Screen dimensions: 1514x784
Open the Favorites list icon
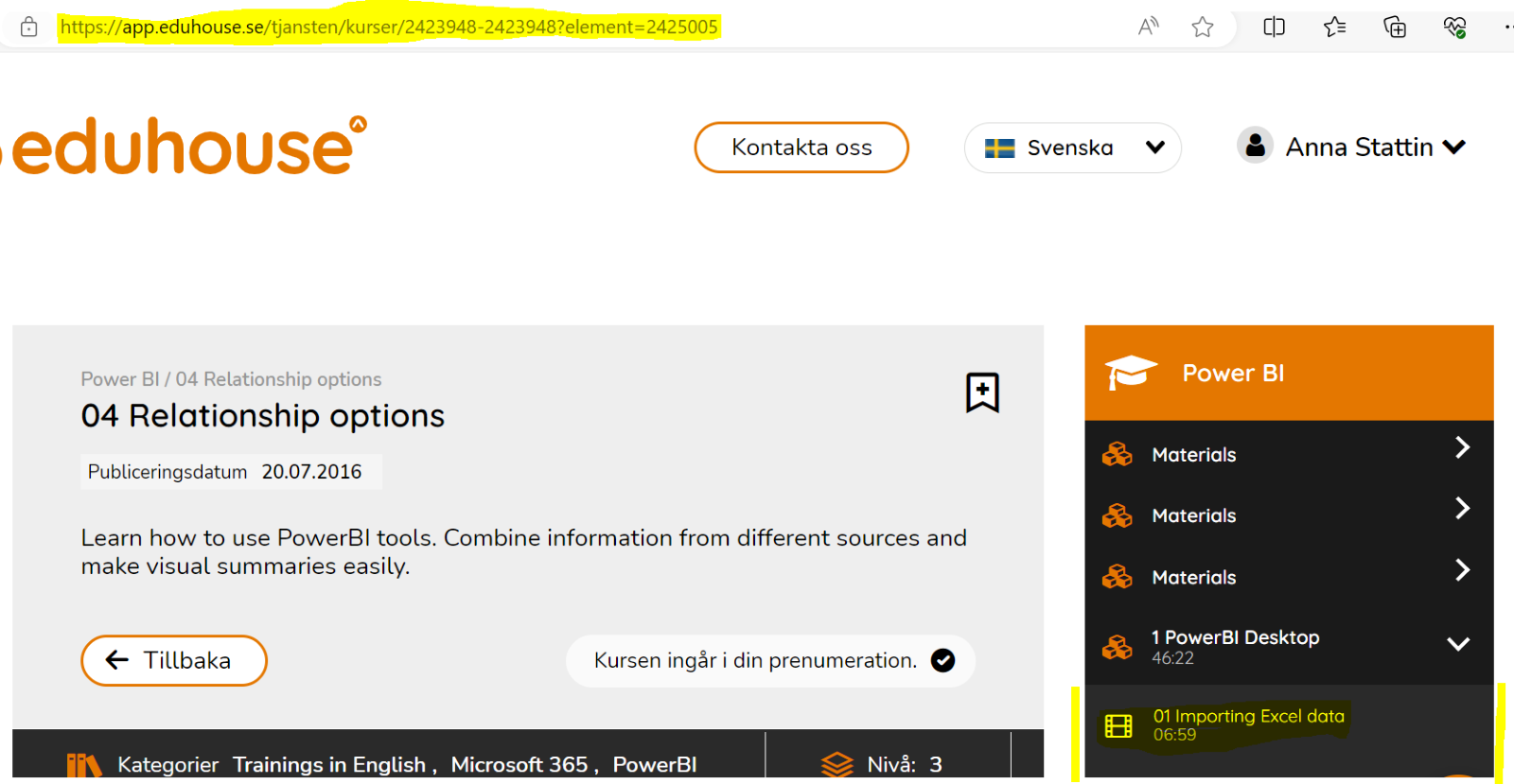click(x=1335, y=26)
